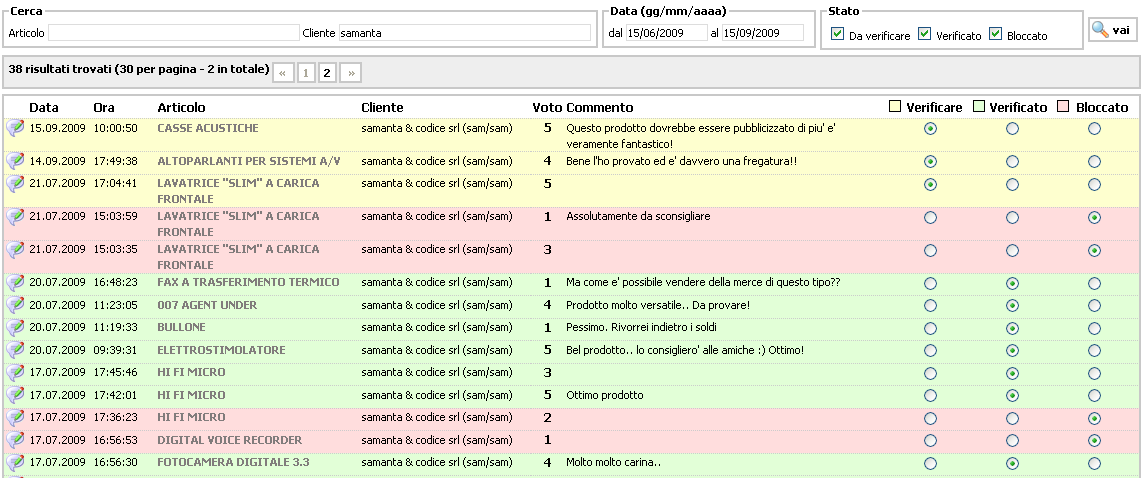This screenshot has width=1144, height=478.
Task: Toggle the Bloccato filter checkbox
Action: (995, 34)
